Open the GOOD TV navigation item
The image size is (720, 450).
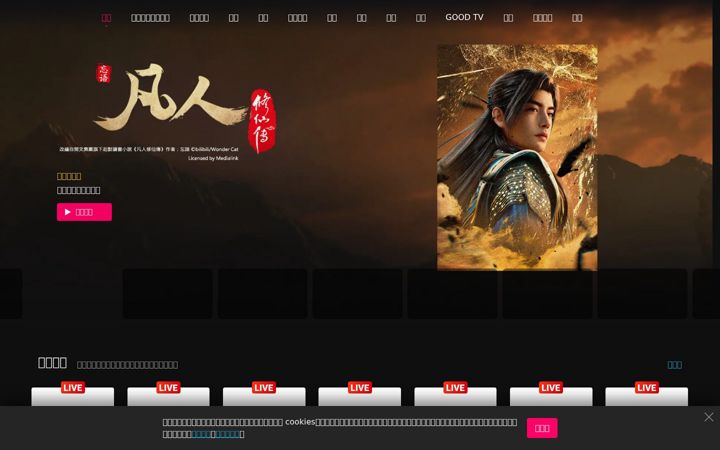[464, 17]
